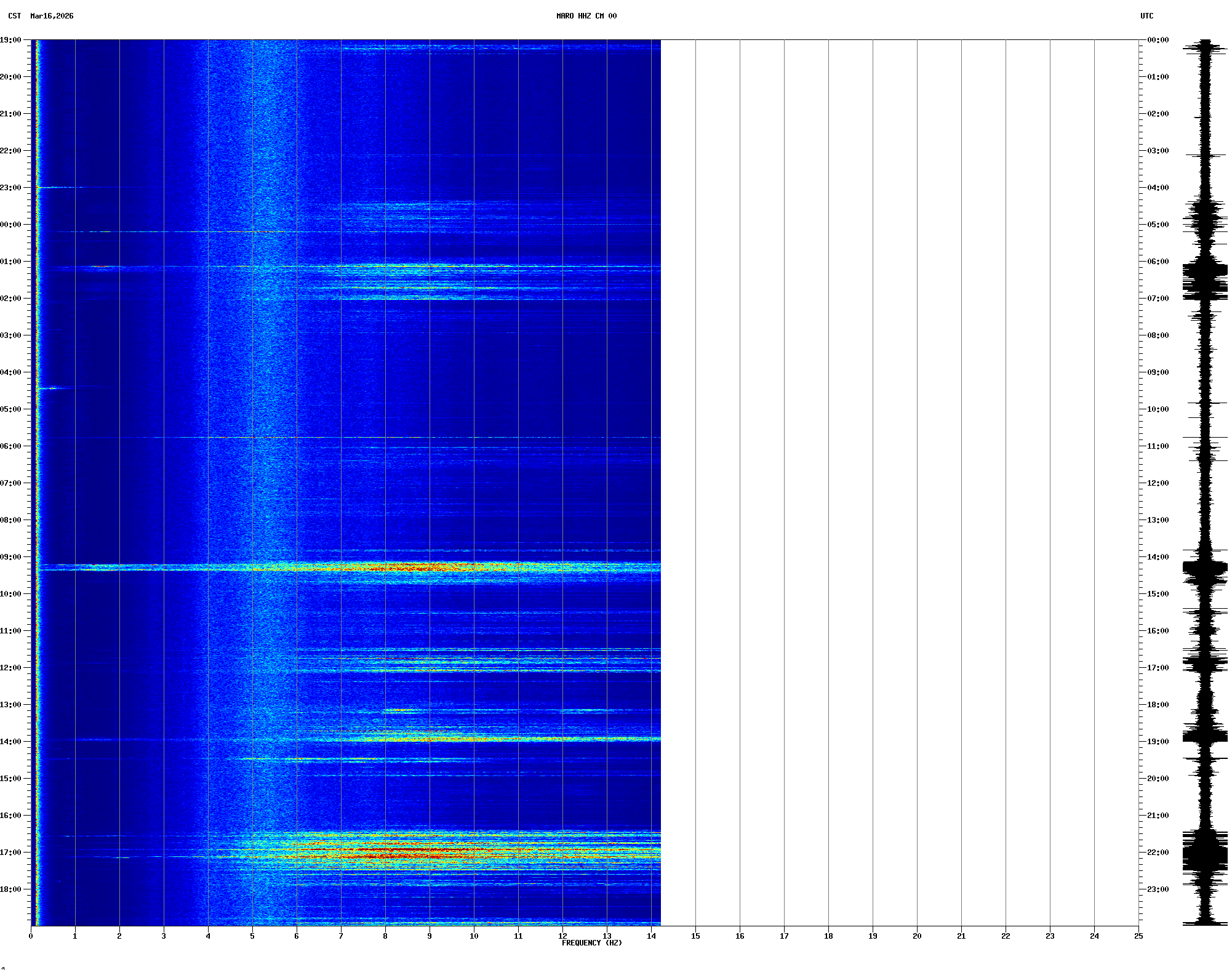Click the 17:00 CST time tick label
Image resolution: width=1232 pixels, height=975 pixels.
coord(10,853)
